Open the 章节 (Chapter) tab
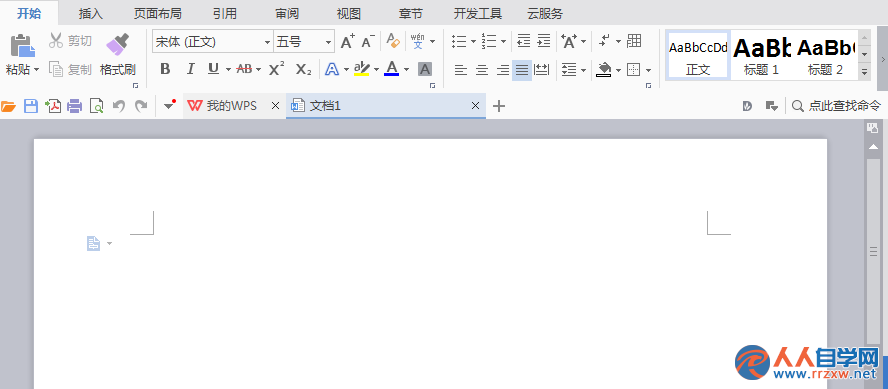 (x=411, y=13)
